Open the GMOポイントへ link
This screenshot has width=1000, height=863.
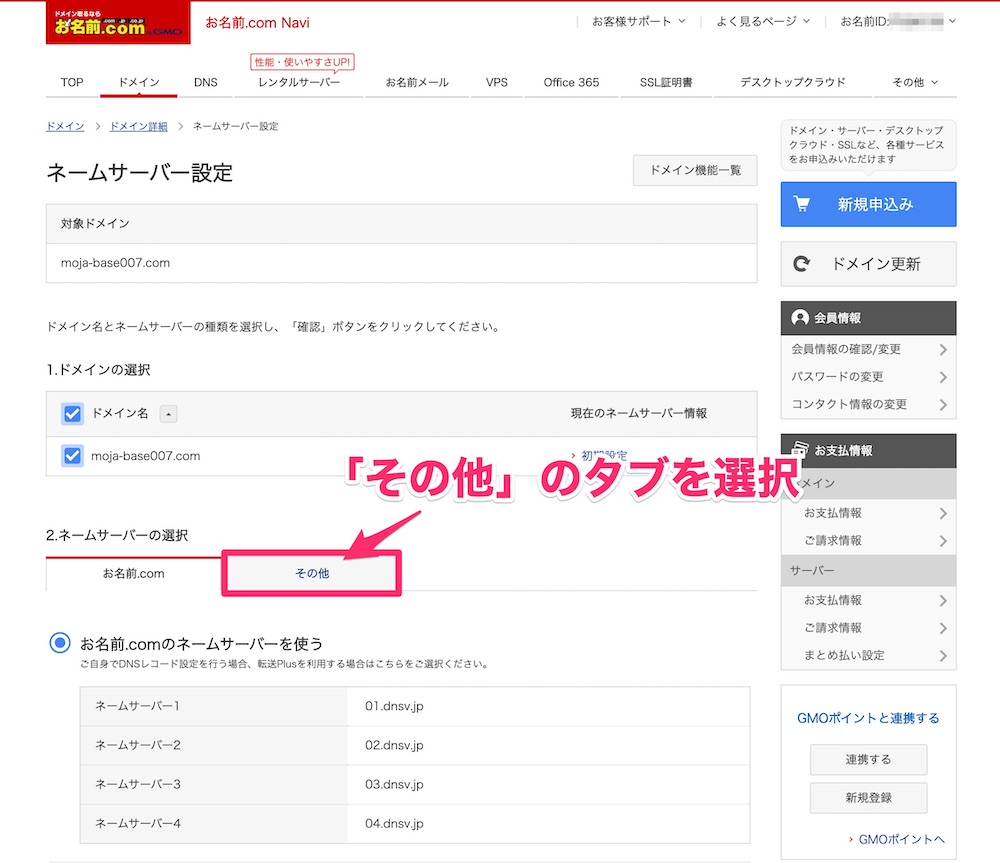[x=901, y=839]
